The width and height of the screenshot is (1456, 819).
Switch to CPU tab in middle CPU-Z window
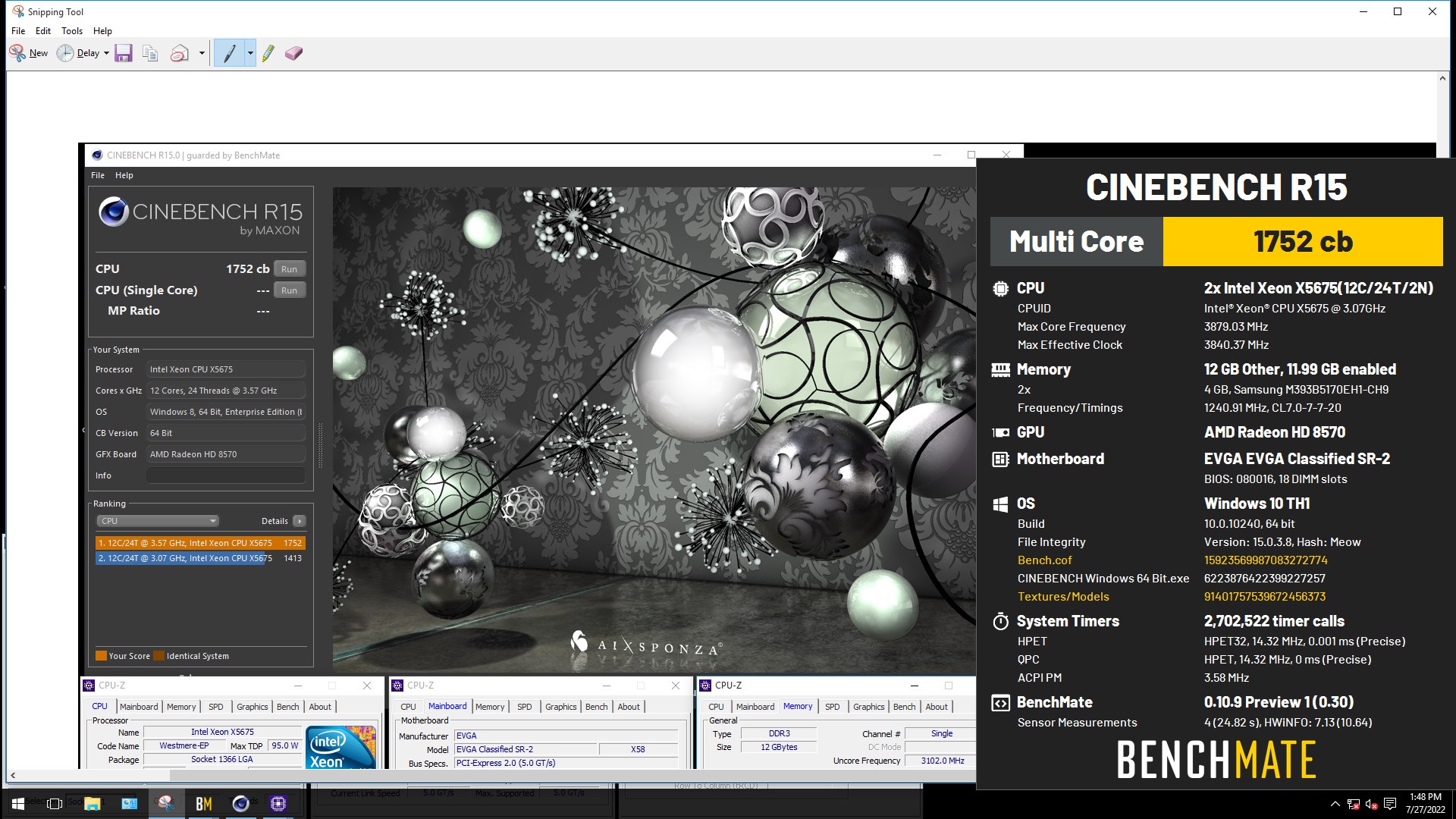point(408,707)
